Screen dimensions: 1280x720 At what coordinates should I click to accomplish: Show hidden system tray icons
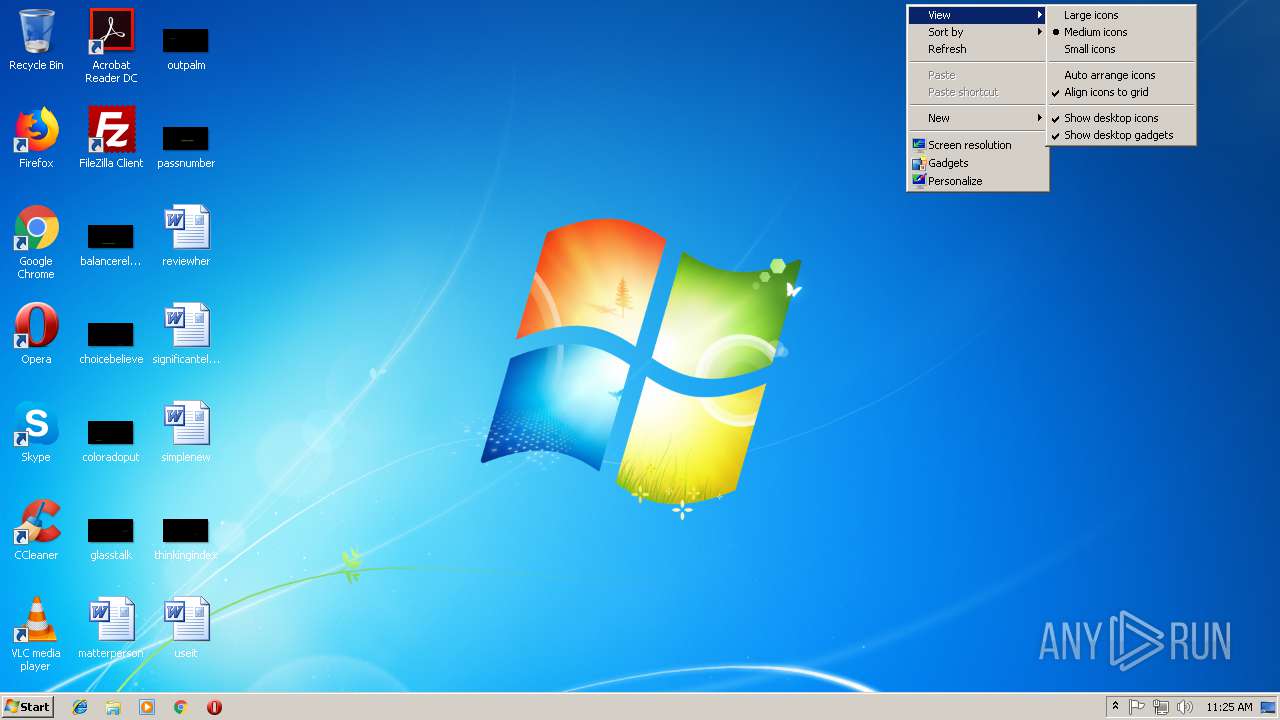1115,707
